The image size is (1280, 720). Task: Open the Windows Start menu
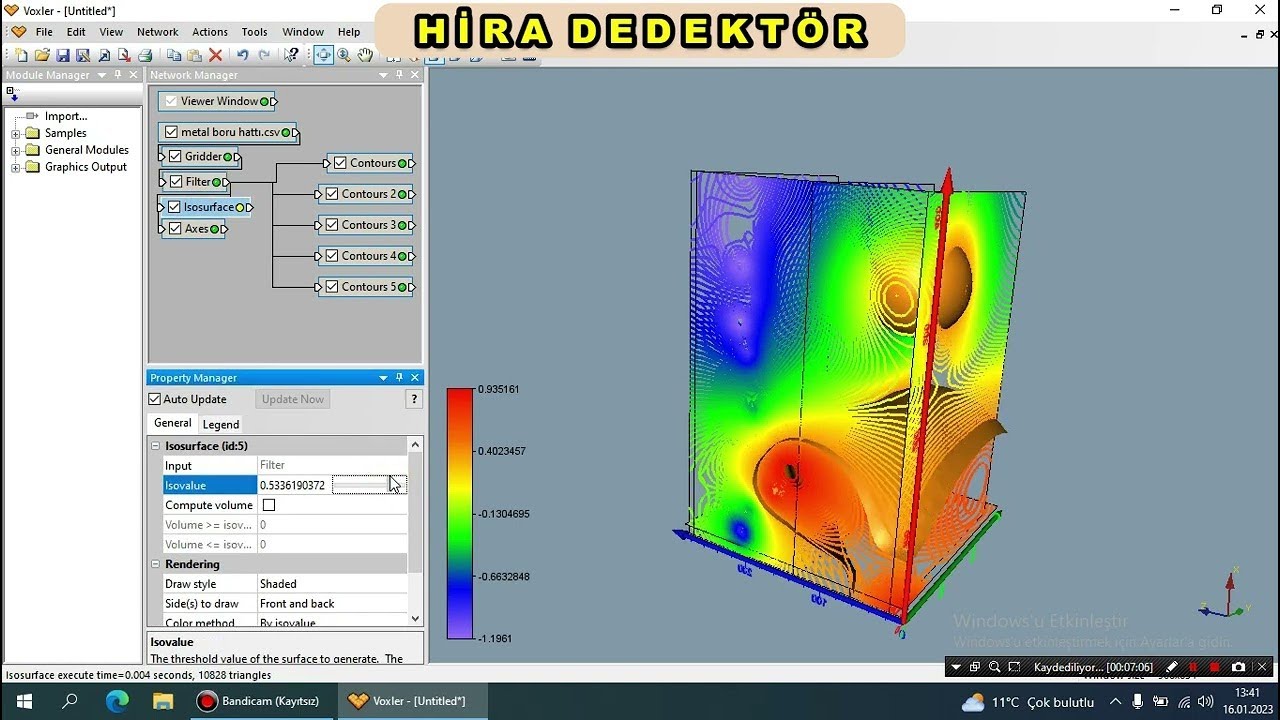coord(24,701)
